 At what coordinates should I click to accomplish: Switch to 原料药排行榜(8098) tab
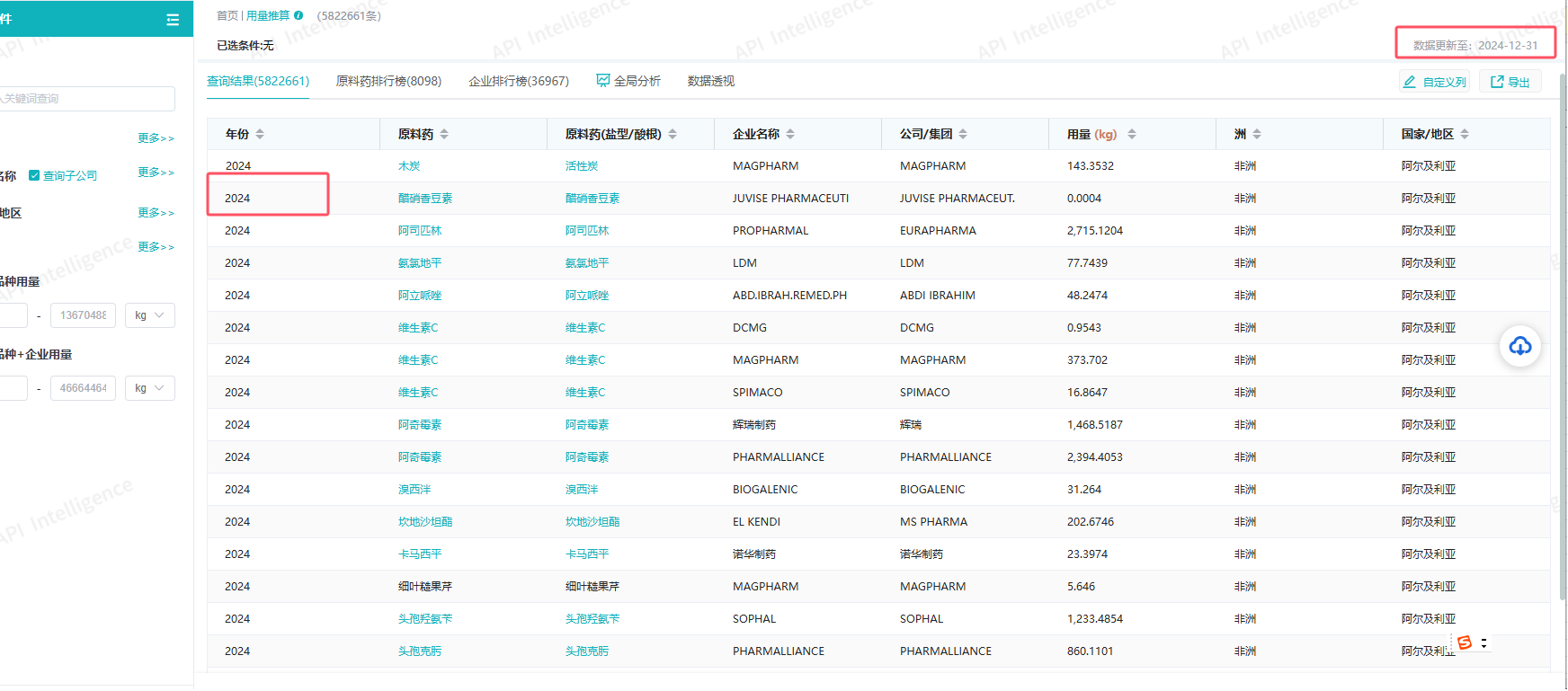point(388,81)
